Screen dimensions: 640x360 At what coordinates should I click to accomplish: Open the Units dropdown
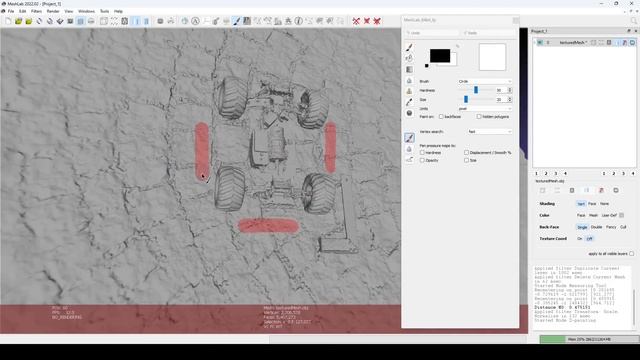coord(484,109)
